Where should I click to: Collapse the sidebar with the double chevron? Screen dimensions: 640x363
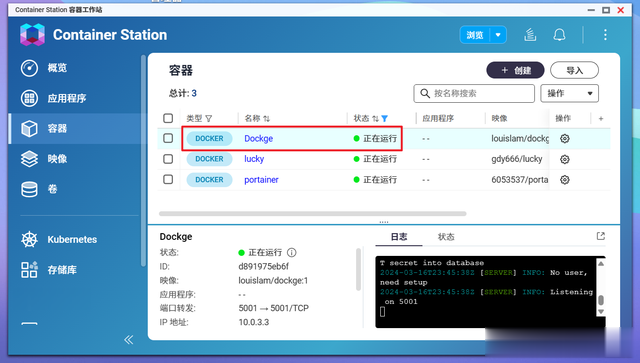129,339
